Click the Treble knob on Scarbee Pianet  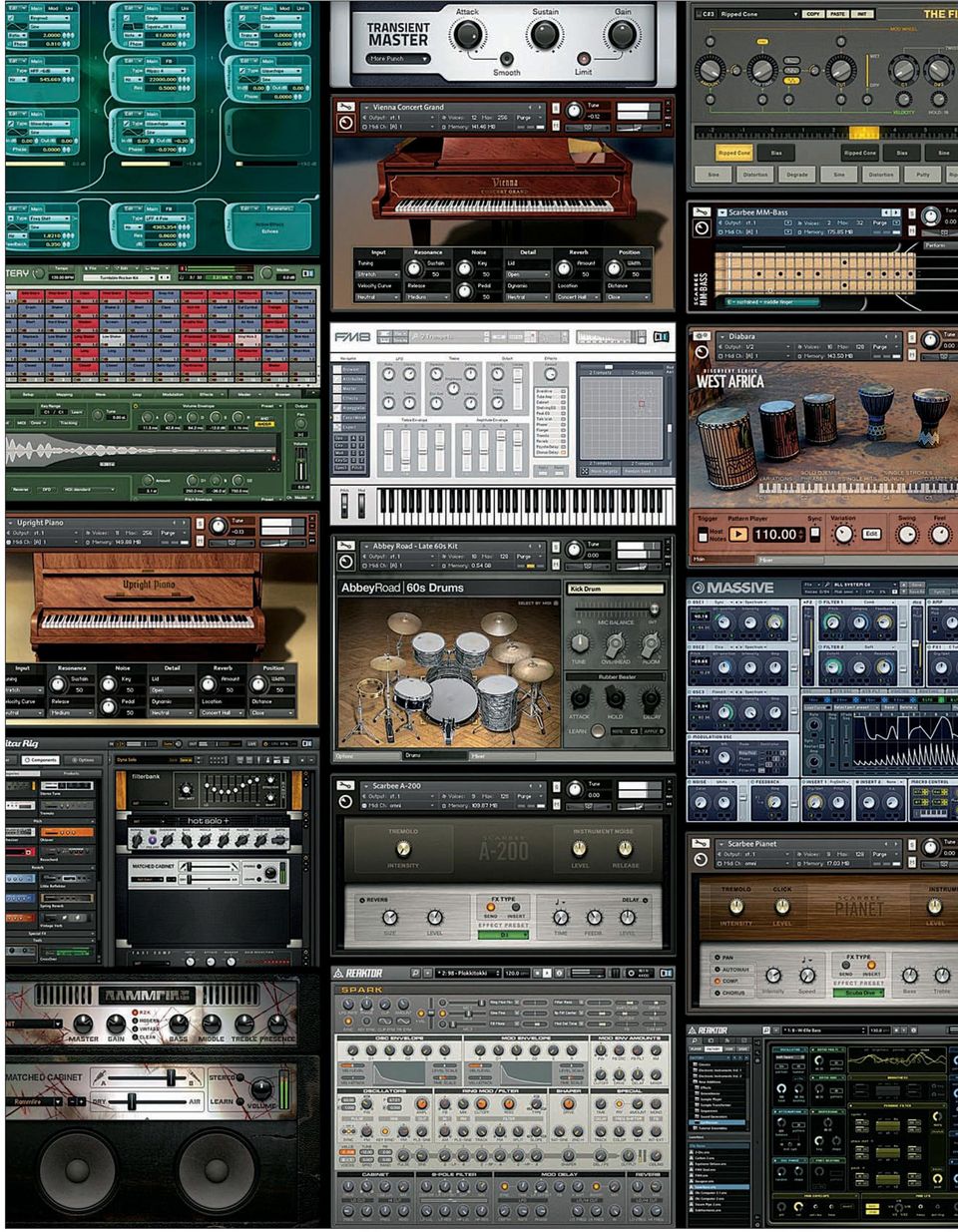[x=942, y=975]
